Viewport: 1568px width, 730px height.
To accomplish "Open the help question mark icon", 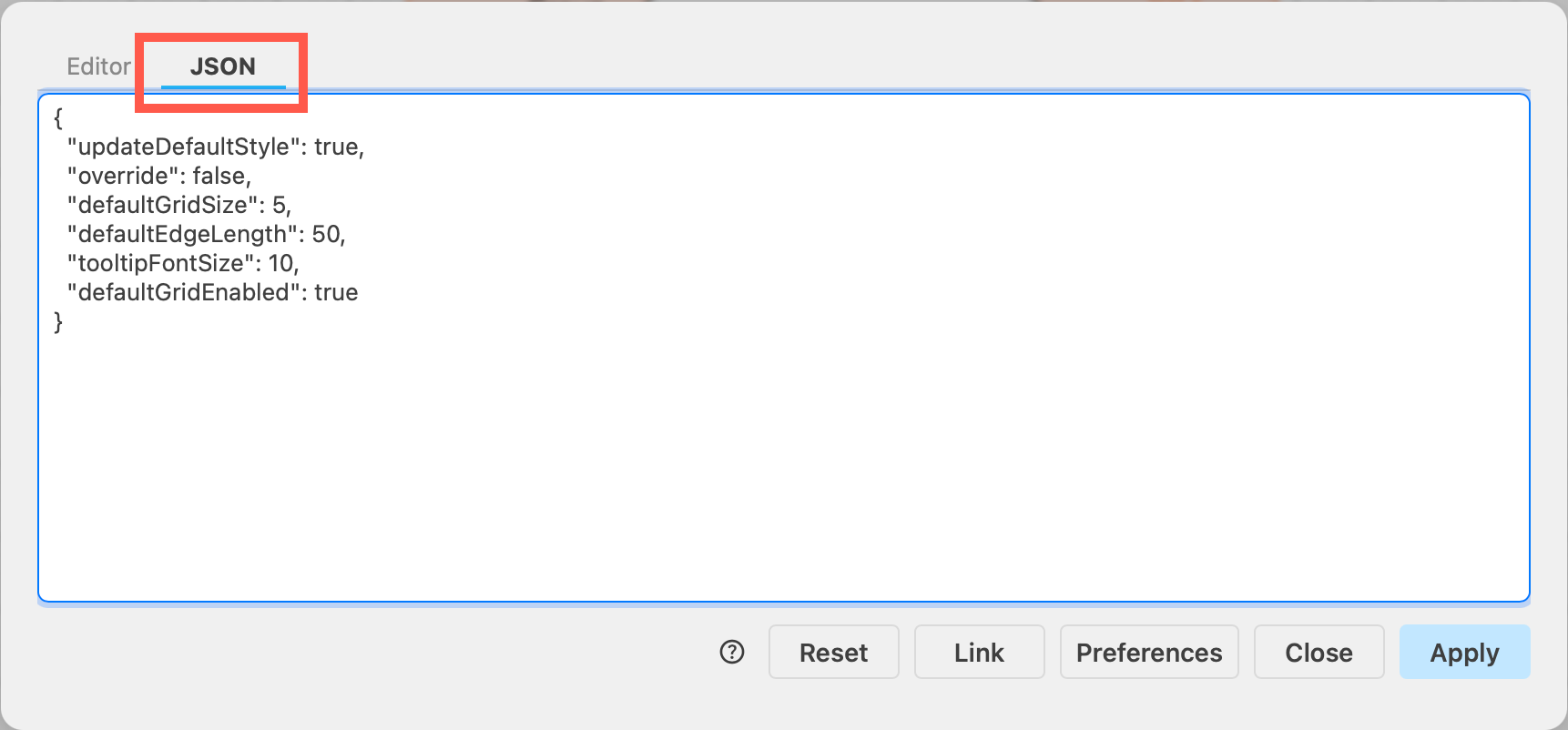I will coord(732,652).
